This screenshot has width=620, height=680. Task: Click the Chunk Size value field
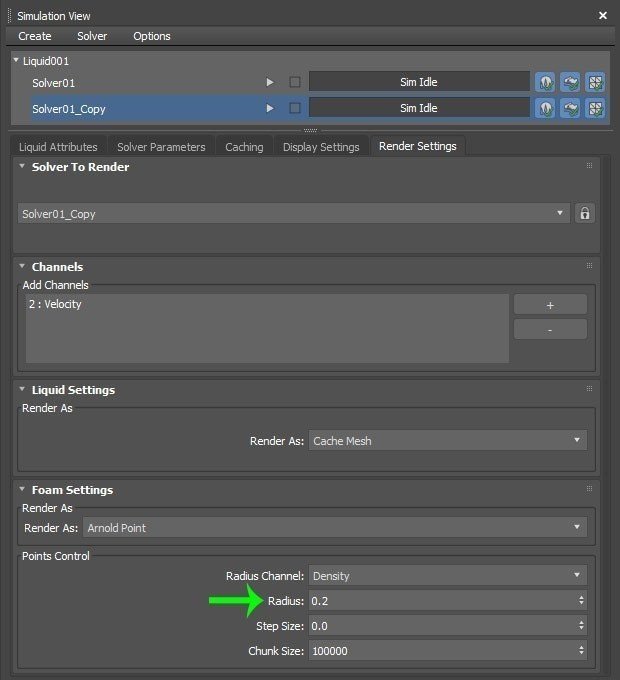click(442, 651)
